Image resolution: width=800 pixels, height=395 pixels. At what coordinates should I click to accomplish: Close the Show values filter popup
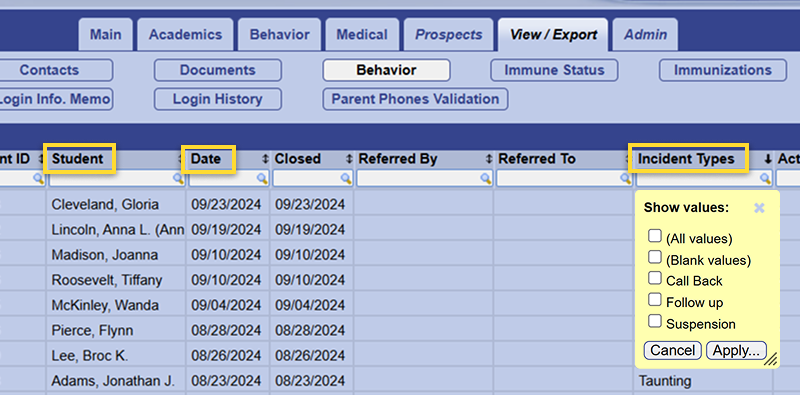tap(759, 208)
